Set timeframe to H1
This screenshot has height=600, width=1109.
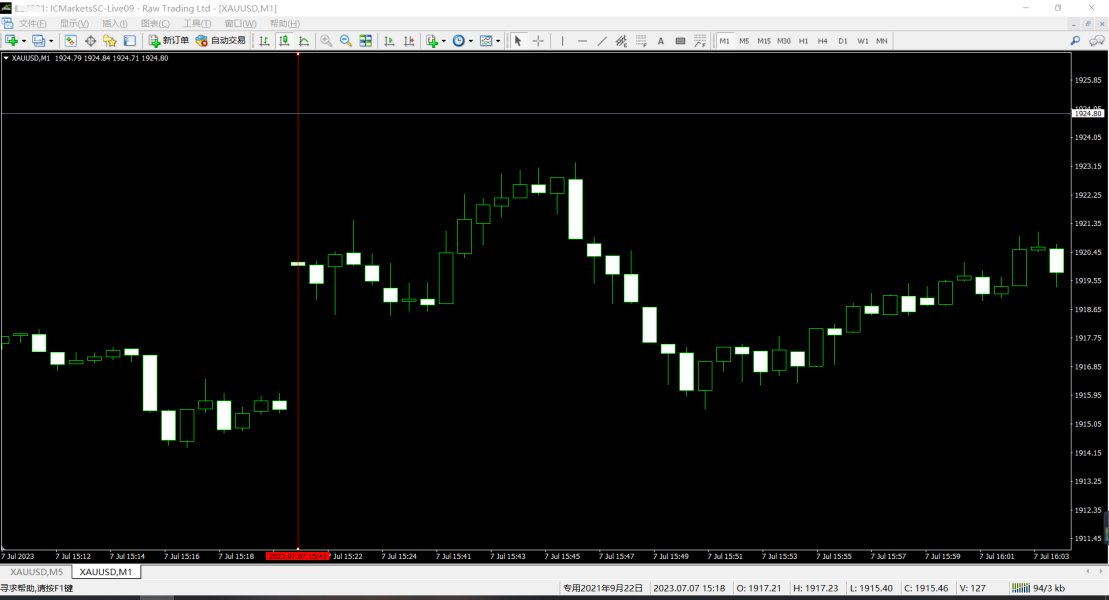803,41
